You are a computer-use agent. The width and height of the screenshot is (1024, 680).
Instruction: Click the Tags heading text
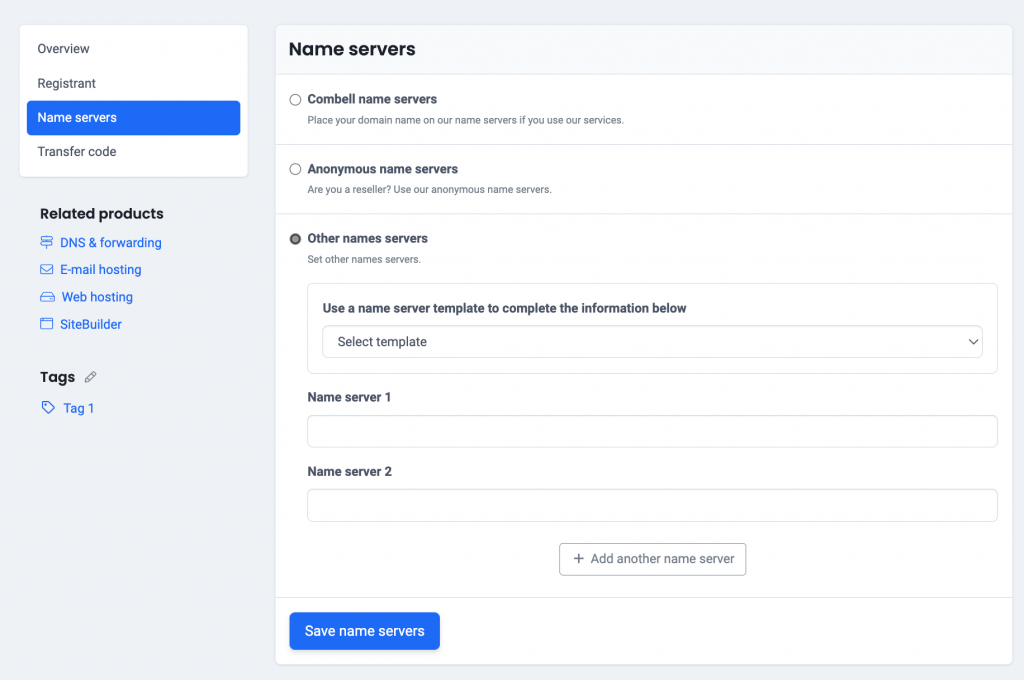click(57, 377)
